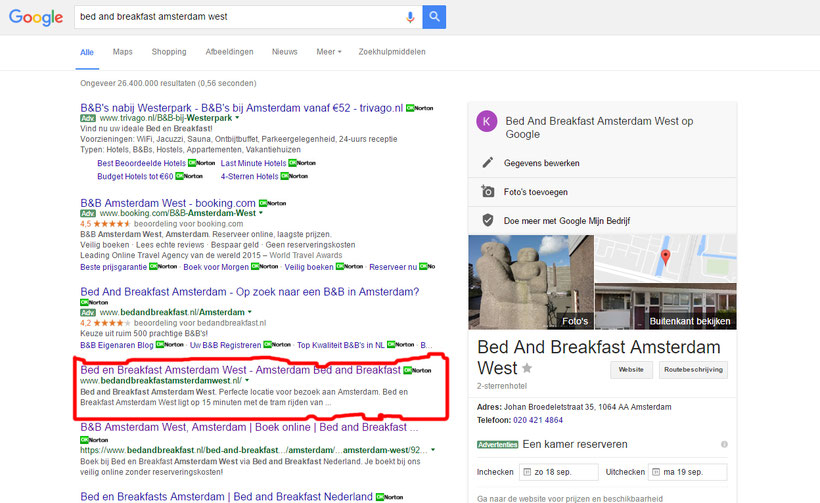Call phone number 020 421 4864
820x503 pixels.
538,420
